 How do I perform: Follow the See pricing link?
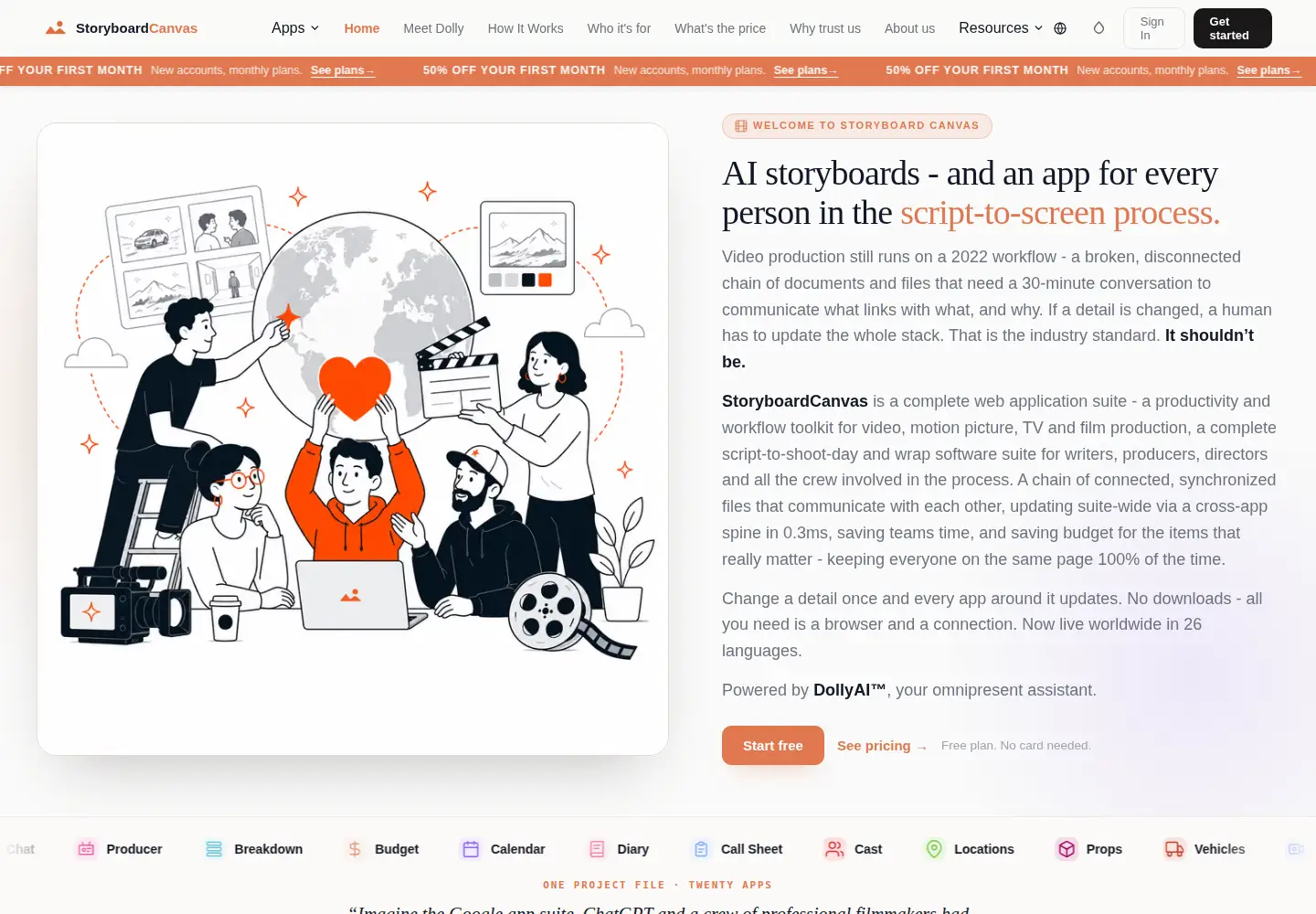(x=882, y=746)
